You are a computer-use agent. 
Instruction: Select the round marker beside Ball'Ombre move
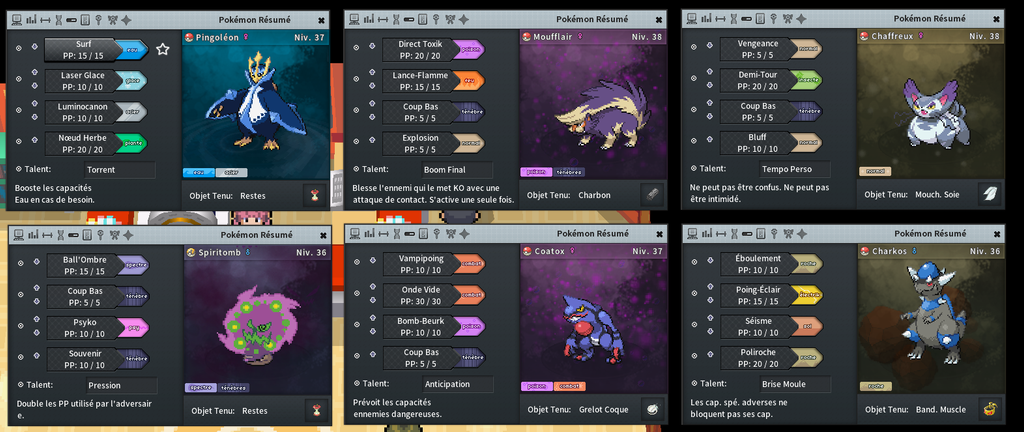(21, 264)
